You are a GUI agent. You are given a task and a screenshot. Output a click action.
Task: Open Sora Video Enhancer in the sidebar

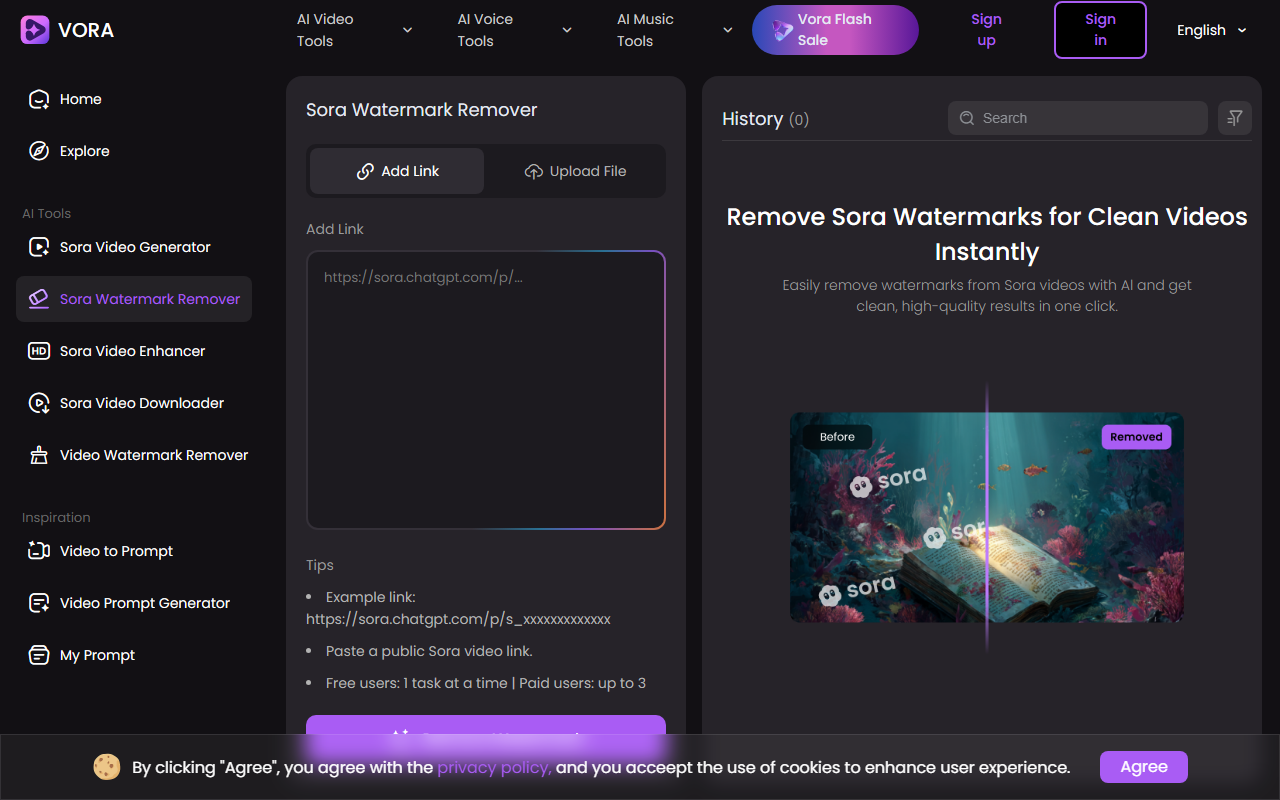(x=134, y=351)
